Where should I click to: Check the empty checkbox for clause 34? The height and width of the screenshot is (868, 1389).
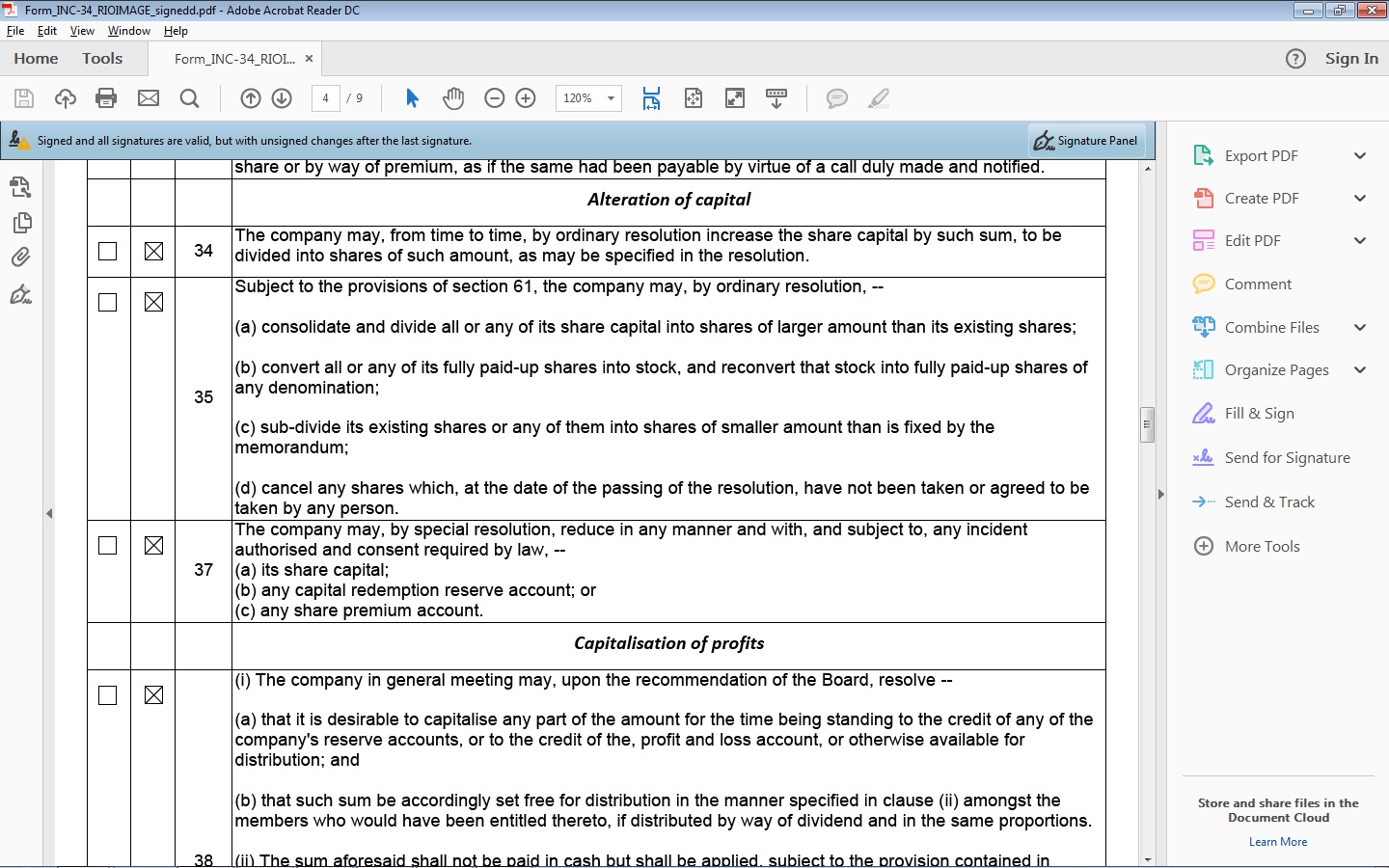(x=107, y=251)
